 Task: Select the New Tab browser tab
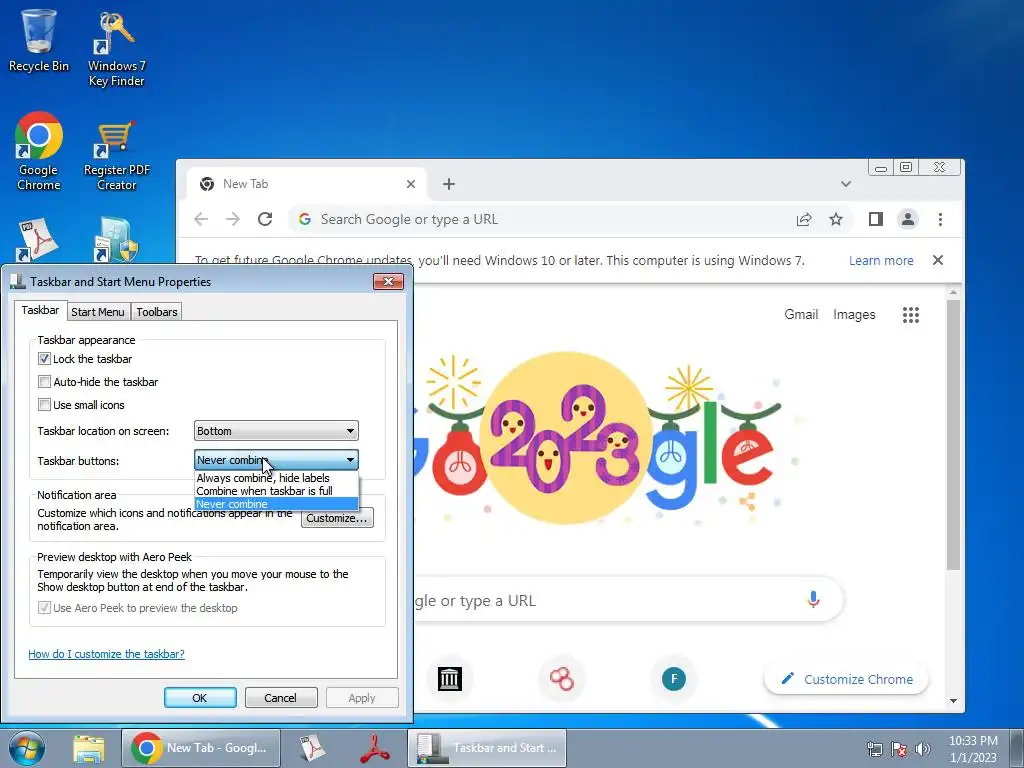pyautogui.click(x=307, y=184)
